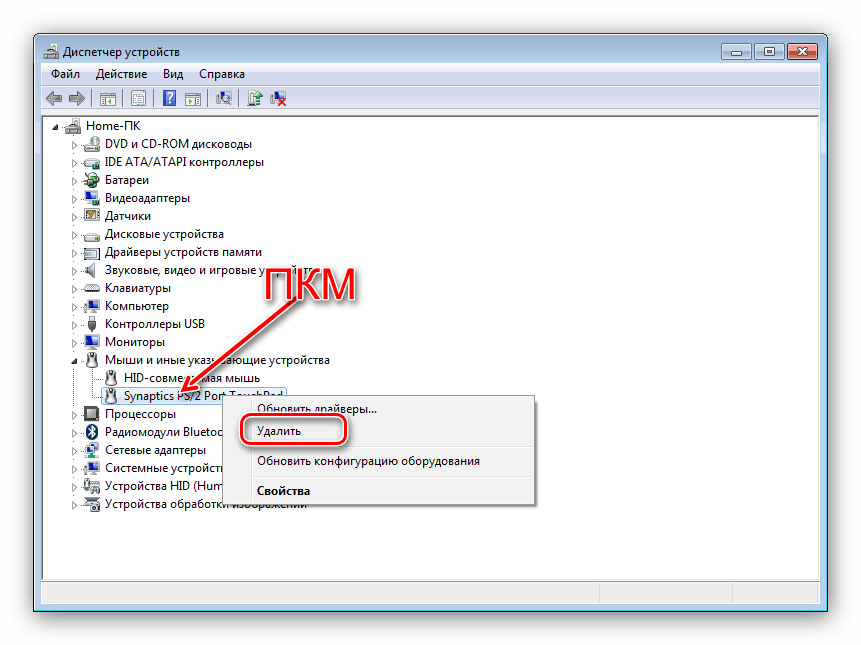The image size is (861, 645).
Task: Choose Удалить in the context menu
Action: [x=279, y=431]
